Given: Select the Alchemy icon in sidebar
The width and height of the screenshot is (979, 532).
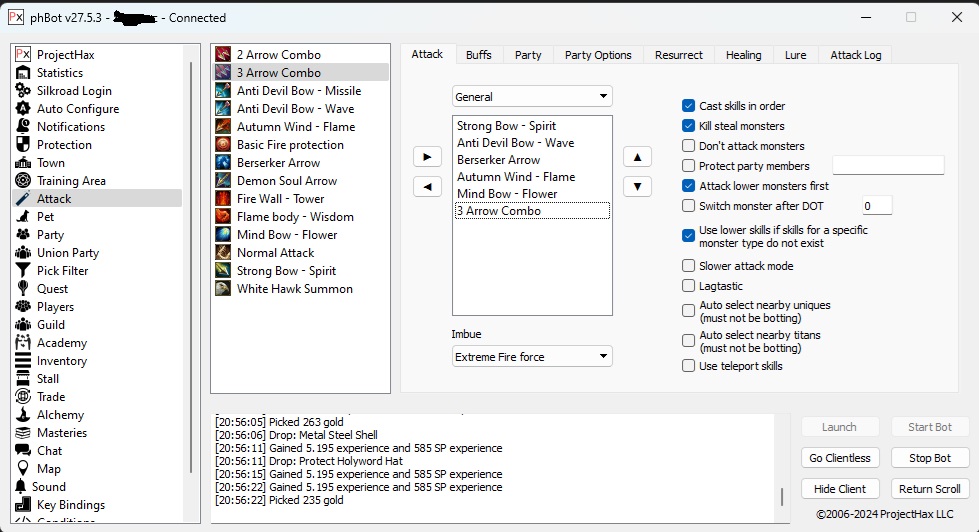Looking at the screenshot, I should [x=22, y=415].
